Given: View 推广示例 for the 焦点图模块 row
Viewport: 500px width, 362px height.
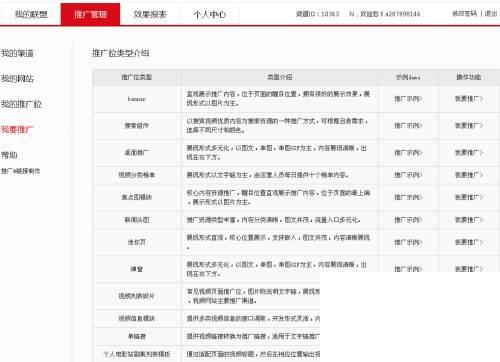Looking at the screenshot, I should tap(408, 197).
